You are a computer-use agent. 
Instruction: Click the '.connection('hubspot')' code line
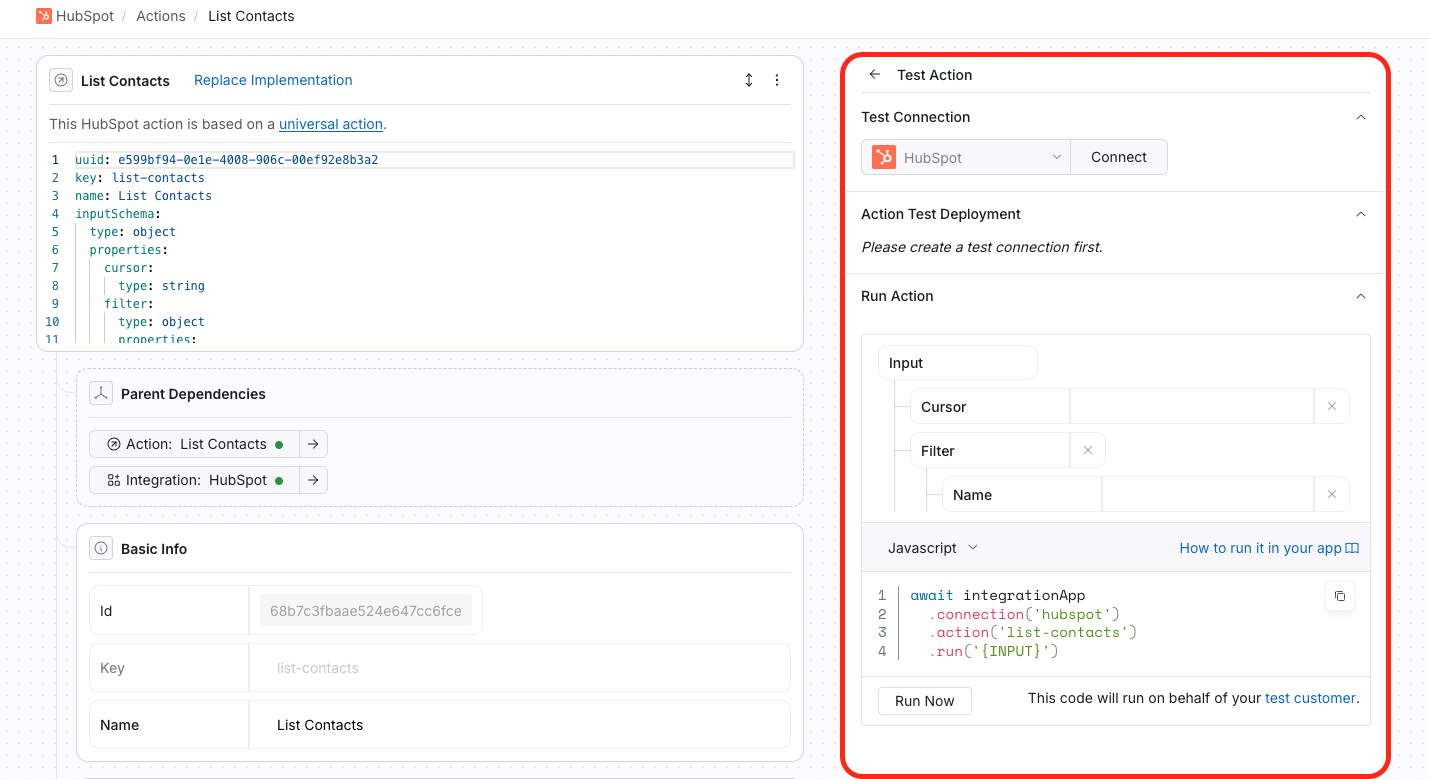(1024, 614)
